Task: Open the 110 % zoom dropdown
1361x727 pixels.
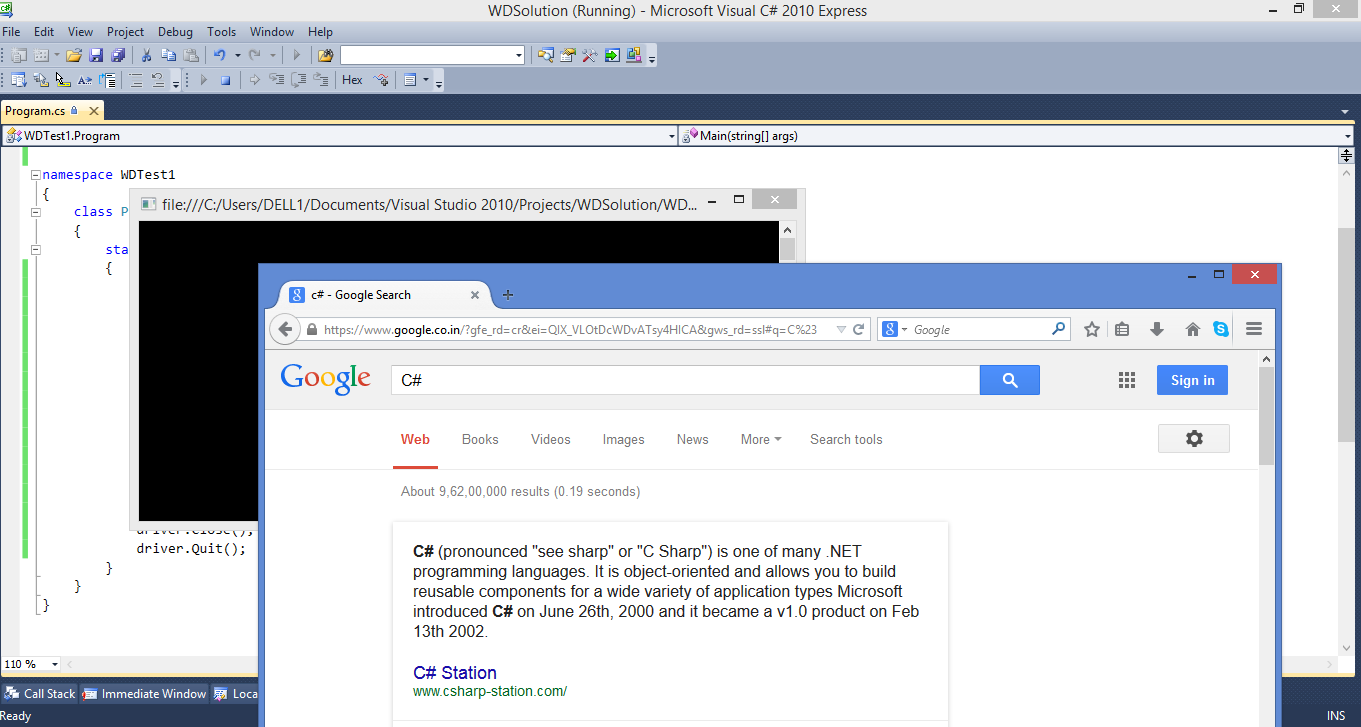Action: [54, 665]
